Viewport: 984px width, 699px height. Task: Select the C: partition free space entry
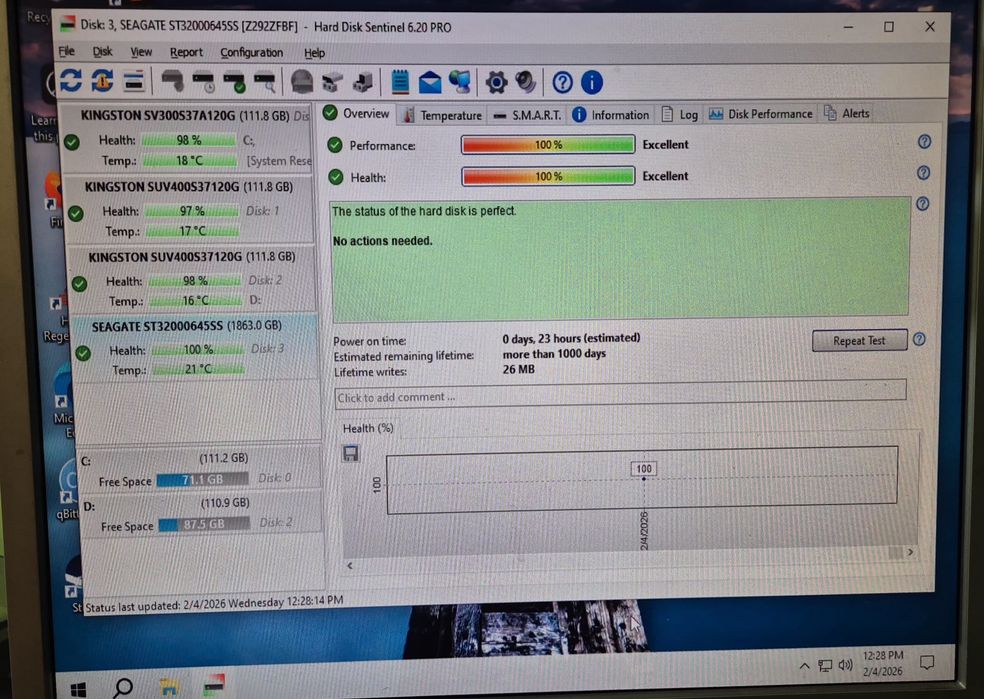click(200, 469)
